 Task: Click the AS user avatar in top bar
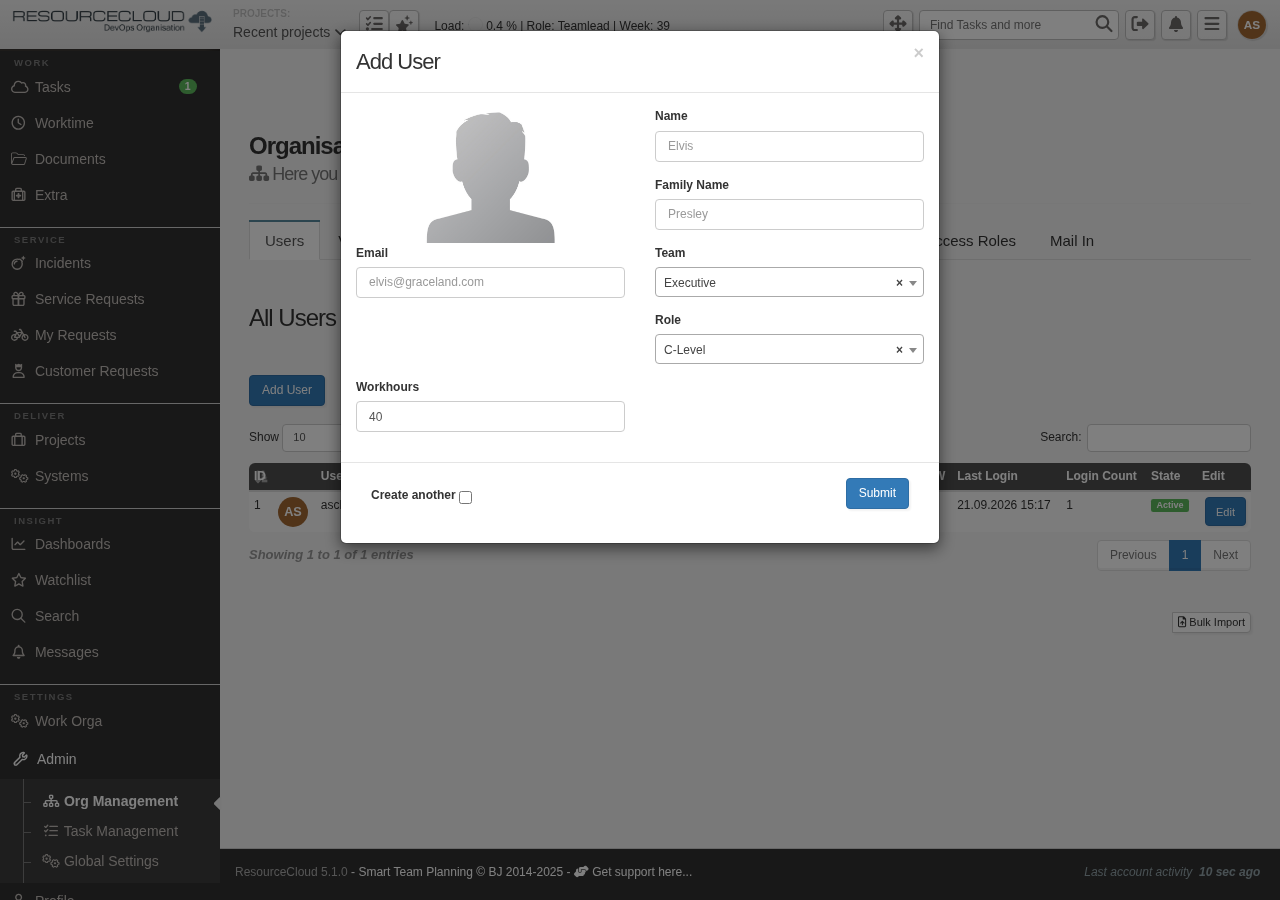pos(1252,25)
